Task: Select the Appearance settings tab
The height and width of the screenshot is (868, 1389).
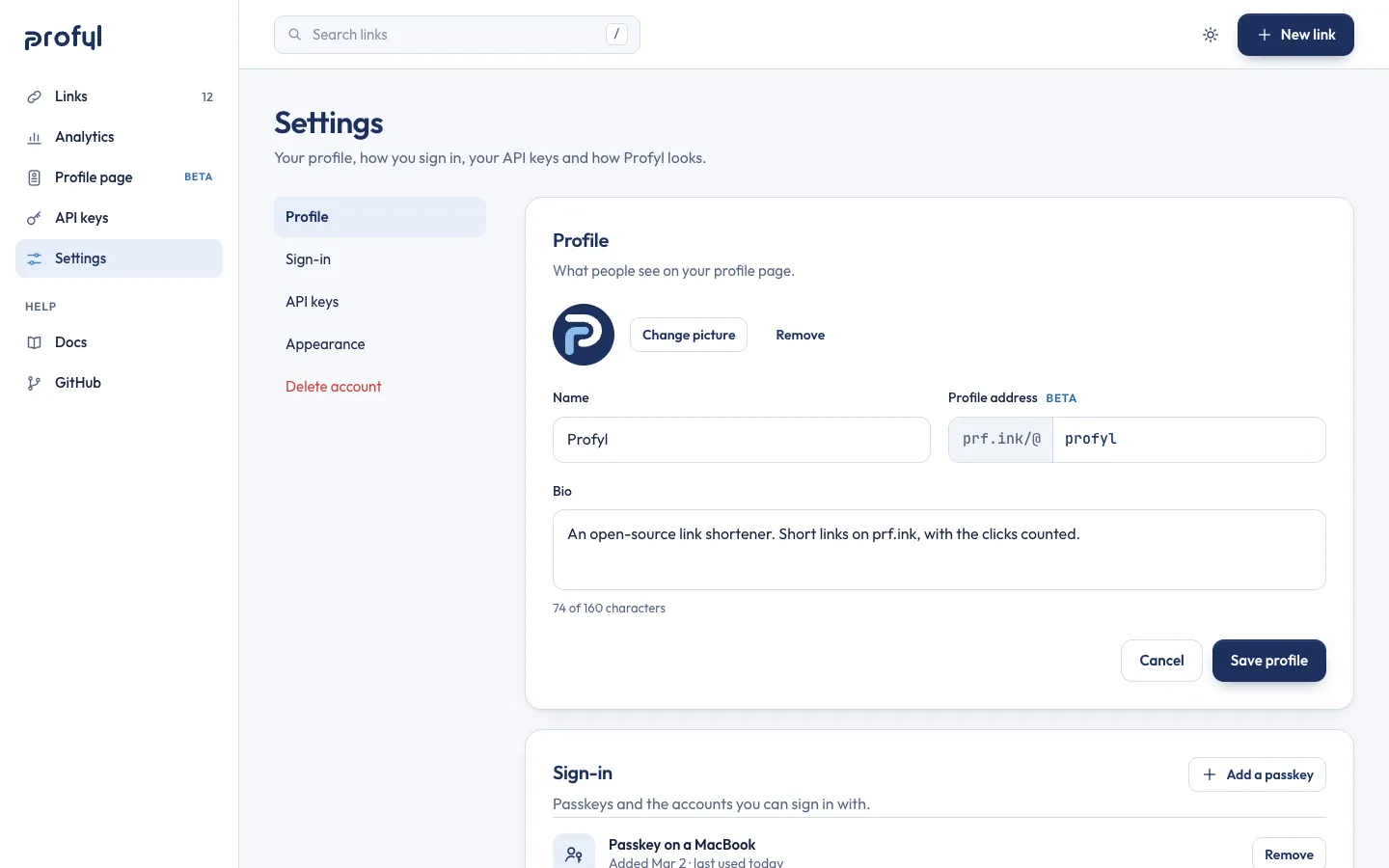Action: (x=380, y=344)
